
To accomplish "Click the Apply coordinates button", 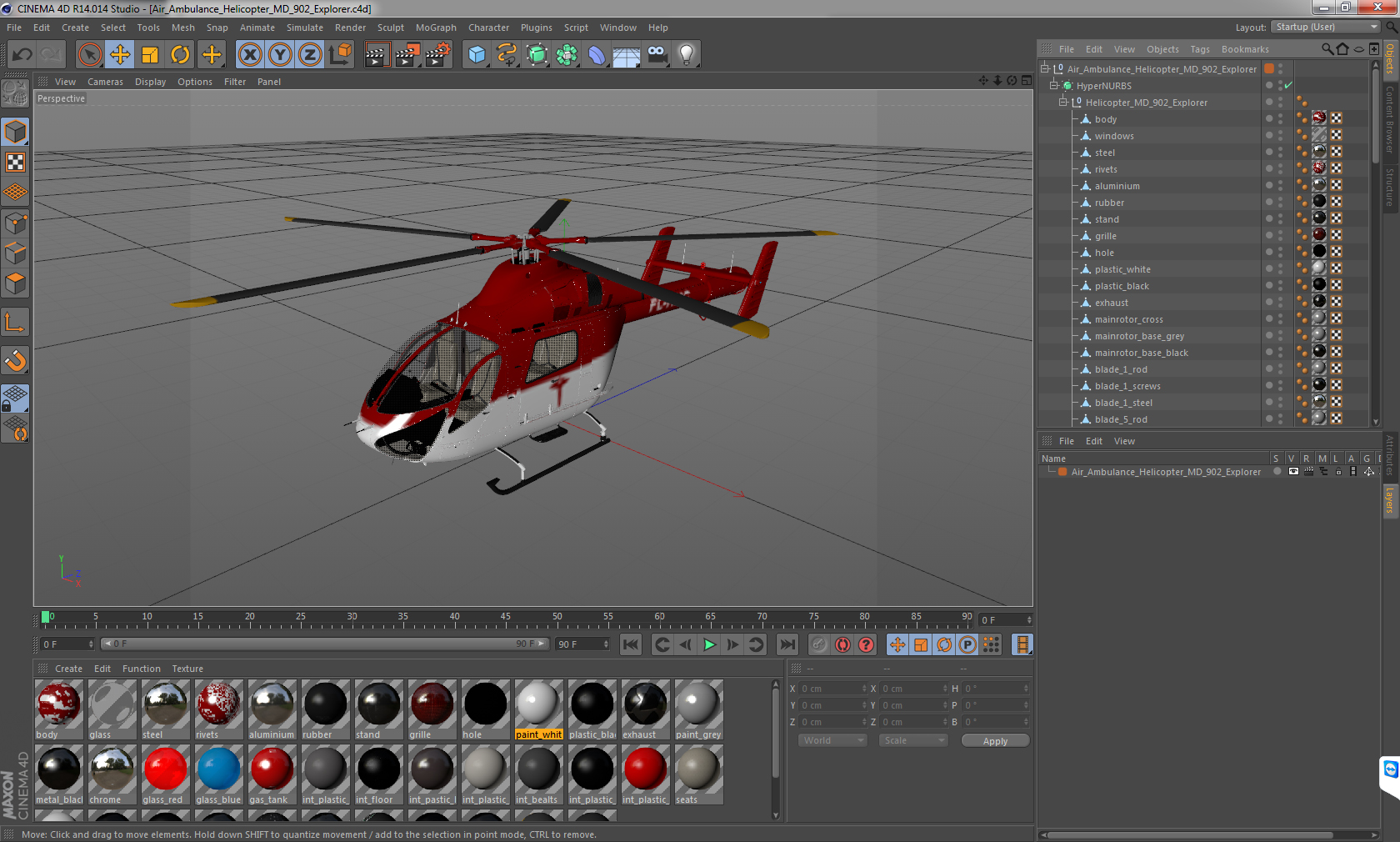I will (x=995, y=741).
